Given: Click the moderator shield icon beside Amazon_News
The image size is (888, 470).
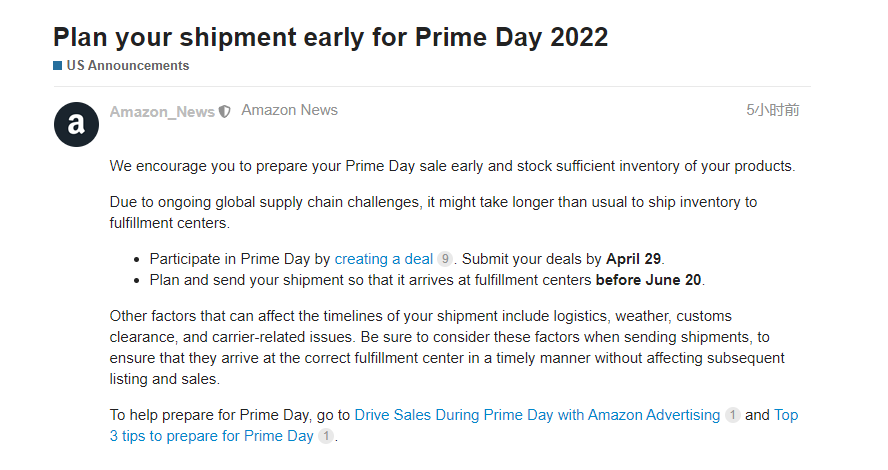Looking at the screenshot, I should [x=225, y=111].
